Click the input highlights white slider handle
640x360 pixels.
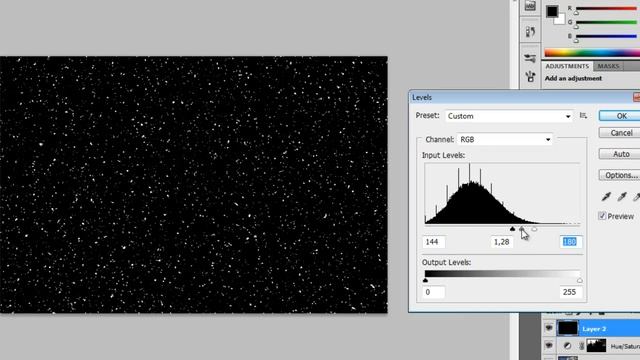pyautogui.click(x=534, y=229)
